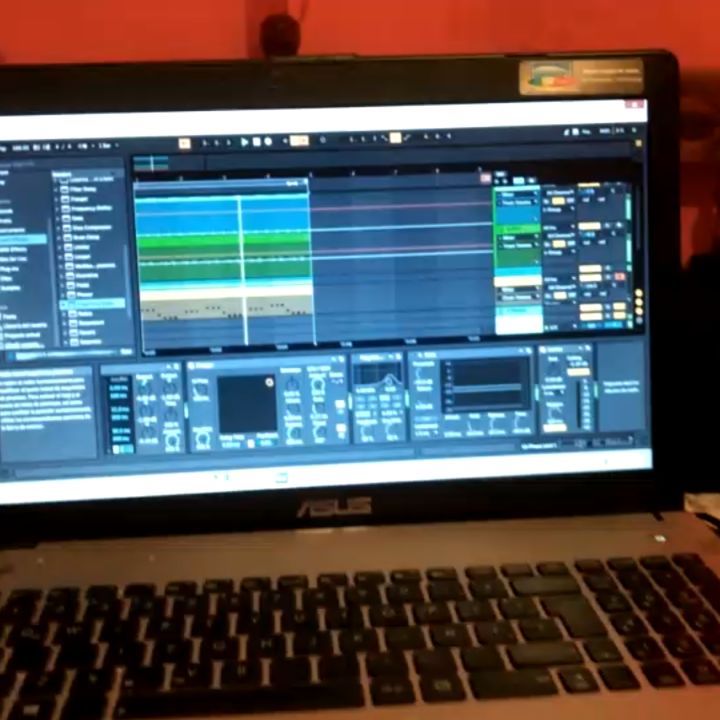
Task: Click the 4 / 4 time signature field
Action: tap(63, 146)
